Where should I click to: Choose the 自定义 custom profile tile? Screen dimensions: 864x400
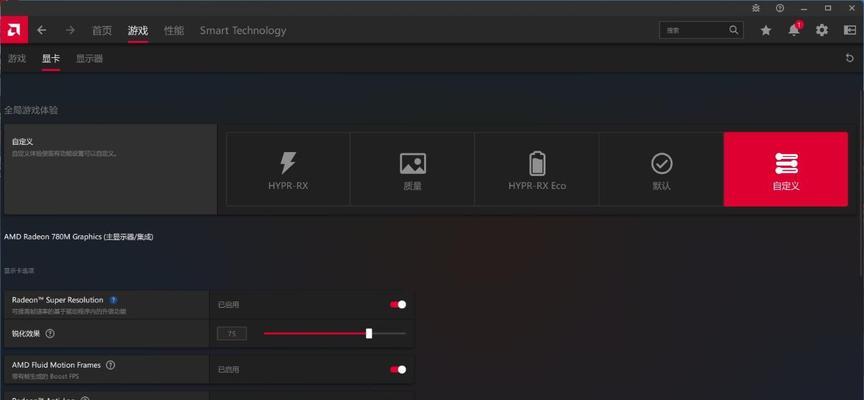[786, 169]
